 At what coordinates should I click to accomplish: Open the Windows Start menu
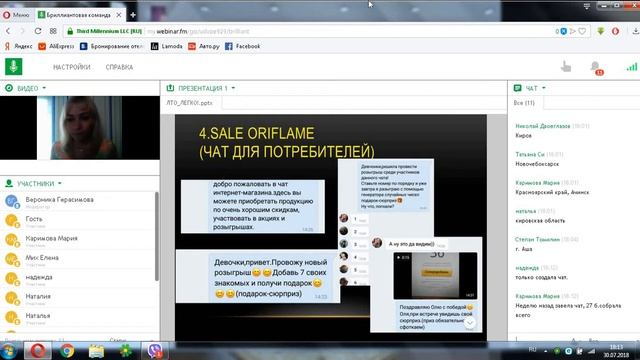coord(9,351)
